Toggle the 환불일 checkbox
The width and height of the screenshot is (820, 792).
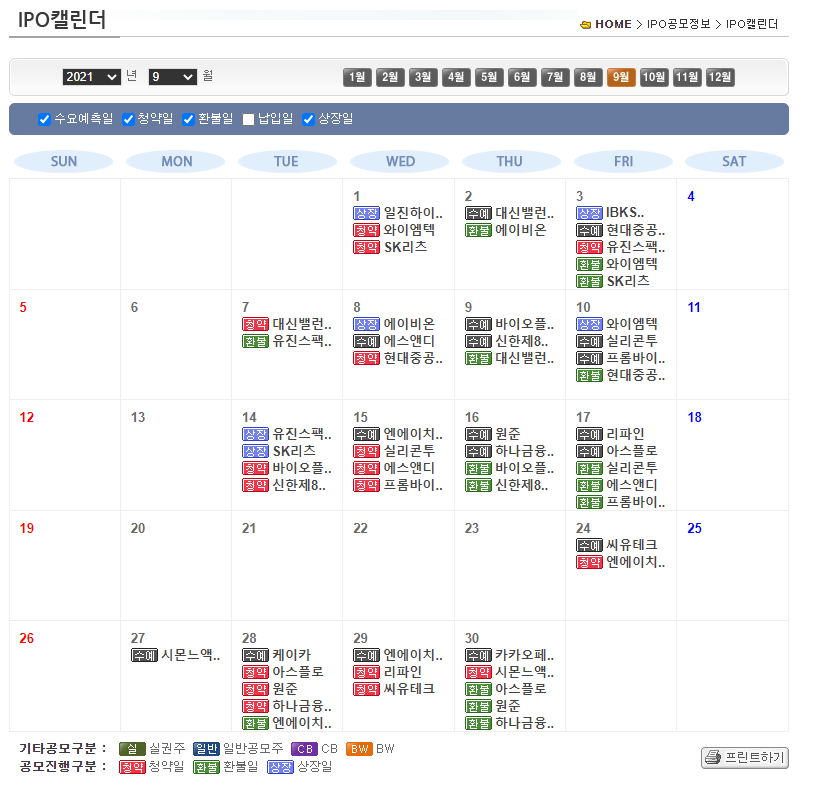188,119
